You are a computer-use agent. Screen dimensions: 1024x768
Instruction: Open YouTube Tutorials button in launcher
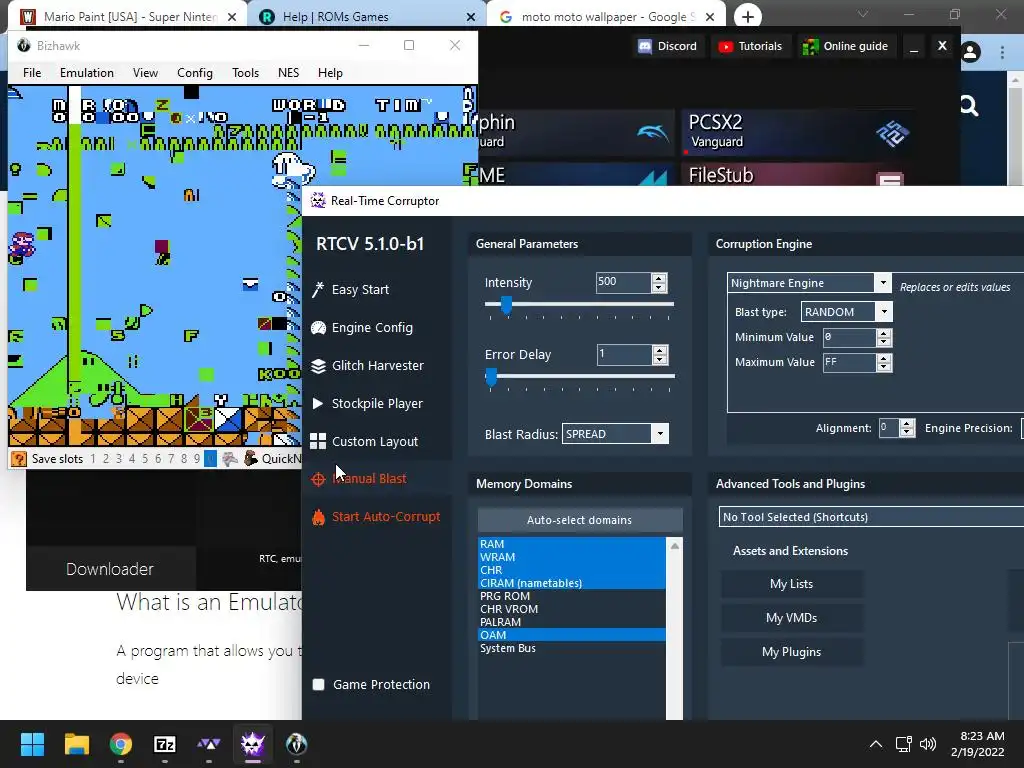click(x=750, y=46)
